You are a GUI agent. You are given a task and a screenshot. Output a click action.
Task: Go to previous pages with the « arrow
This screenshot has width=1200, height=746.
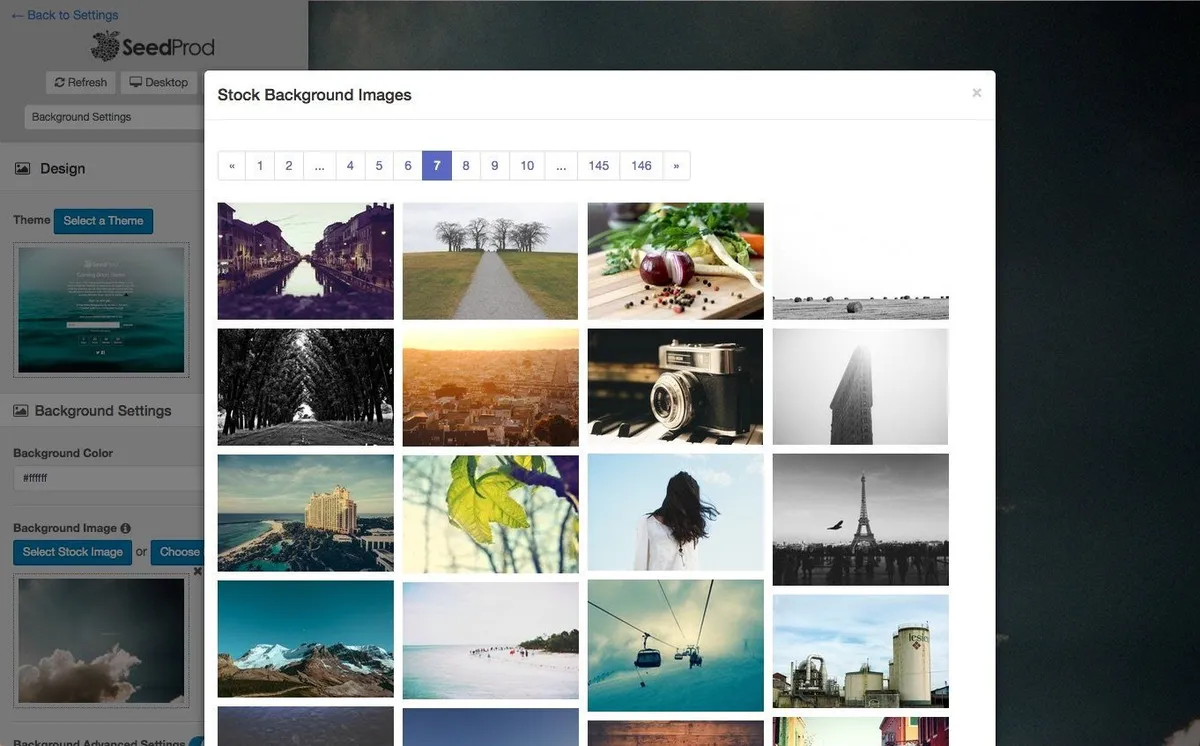(232, 166)
